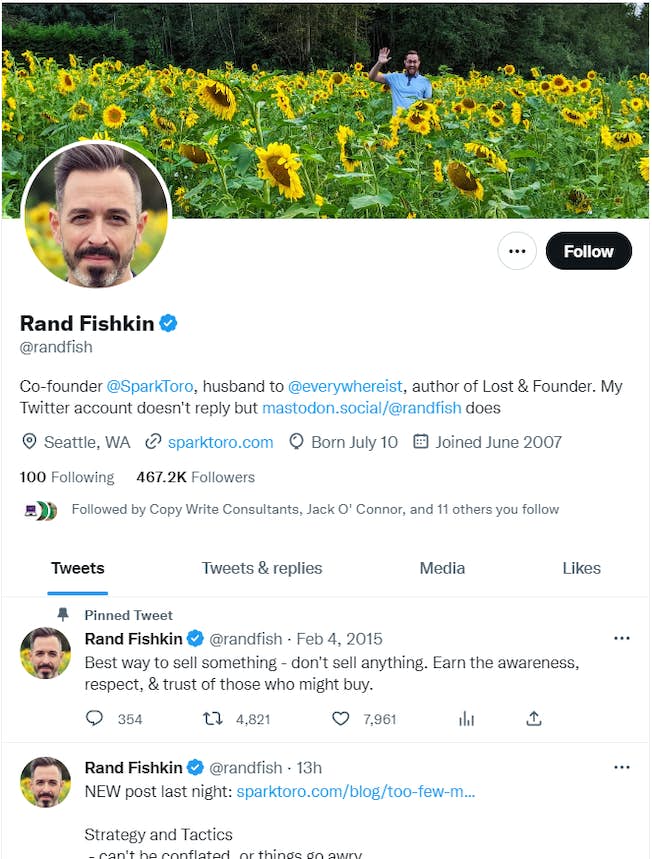This screenshot has width=652, height=859.
Task: Switch to the Media tab
Action: (x=442, y=568)
